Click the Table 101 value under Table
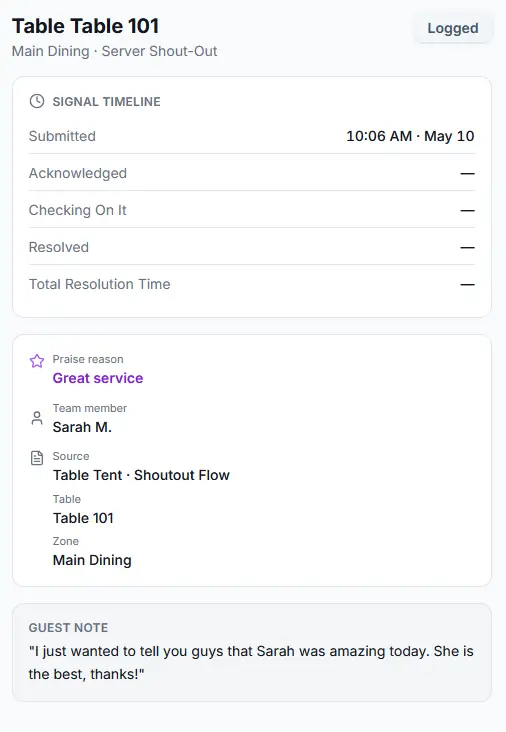 [x=83, y=518]
